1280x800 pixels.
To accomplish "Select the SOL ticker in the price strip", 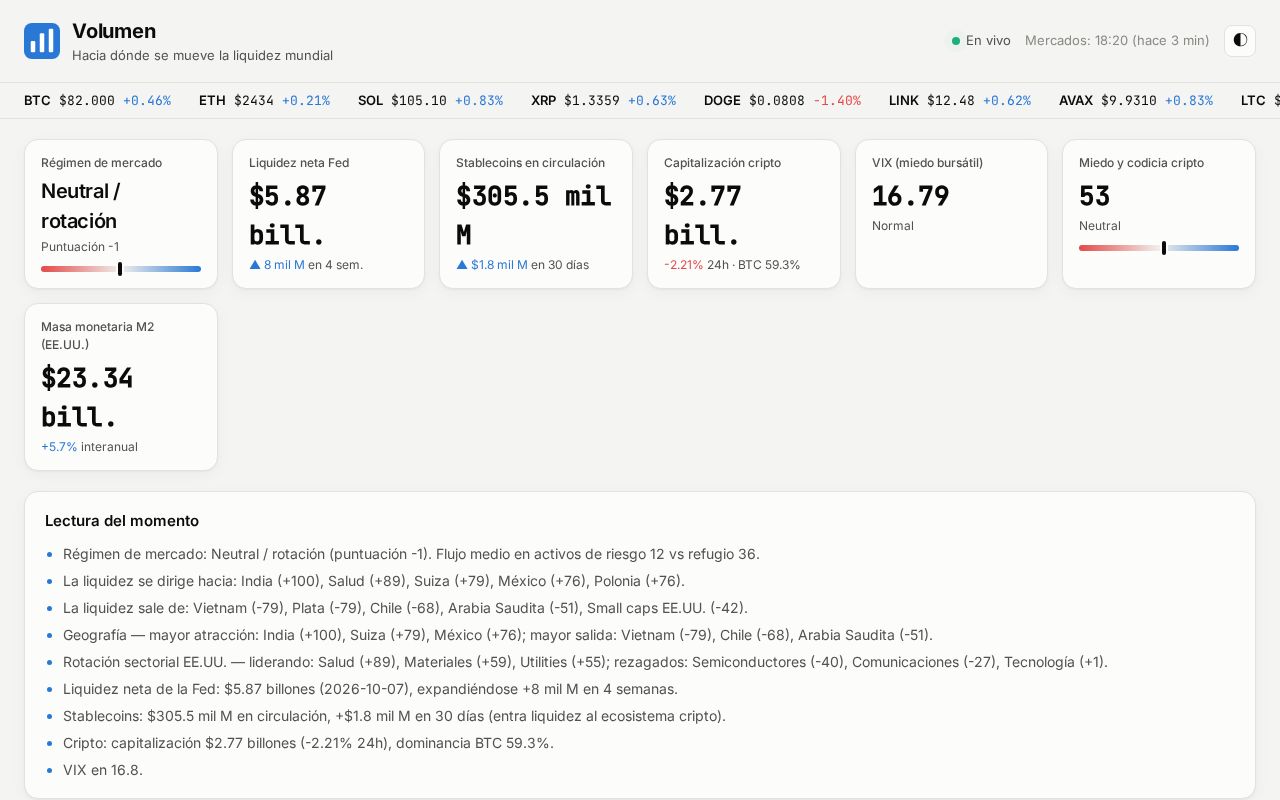I will pyautogui.click(x=430, y=101).
